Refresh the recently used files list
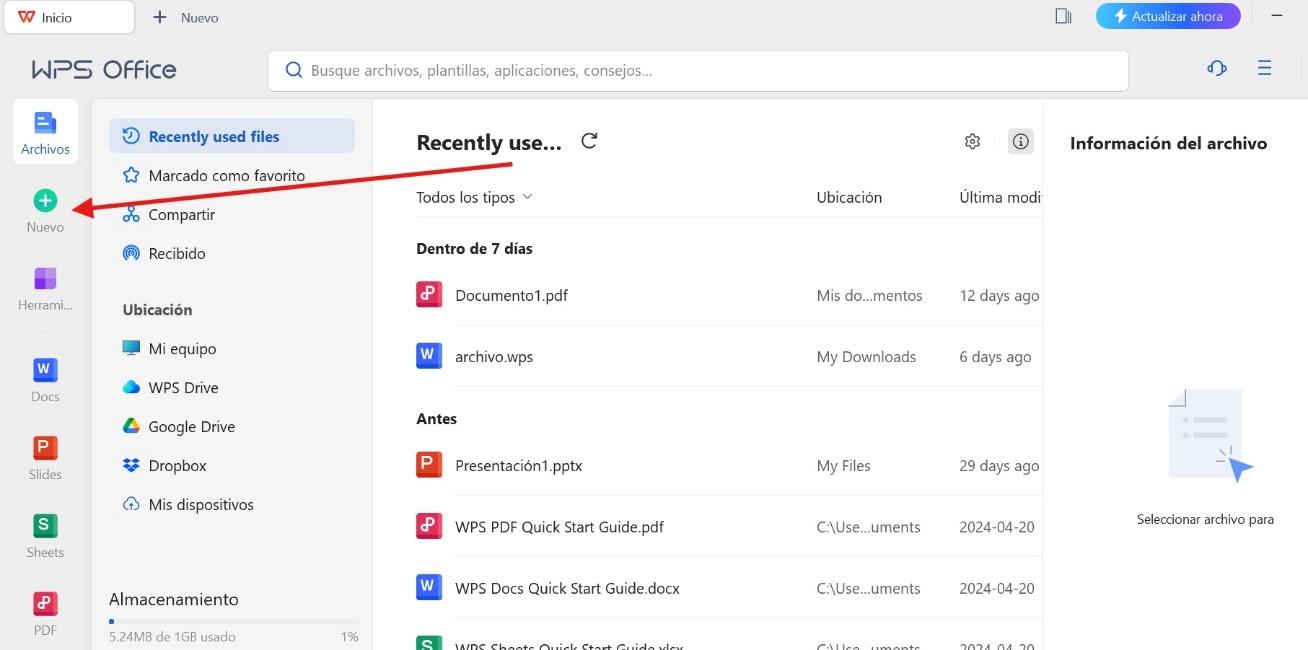This screenshot has width=1308, height=650. click(589, 141)
